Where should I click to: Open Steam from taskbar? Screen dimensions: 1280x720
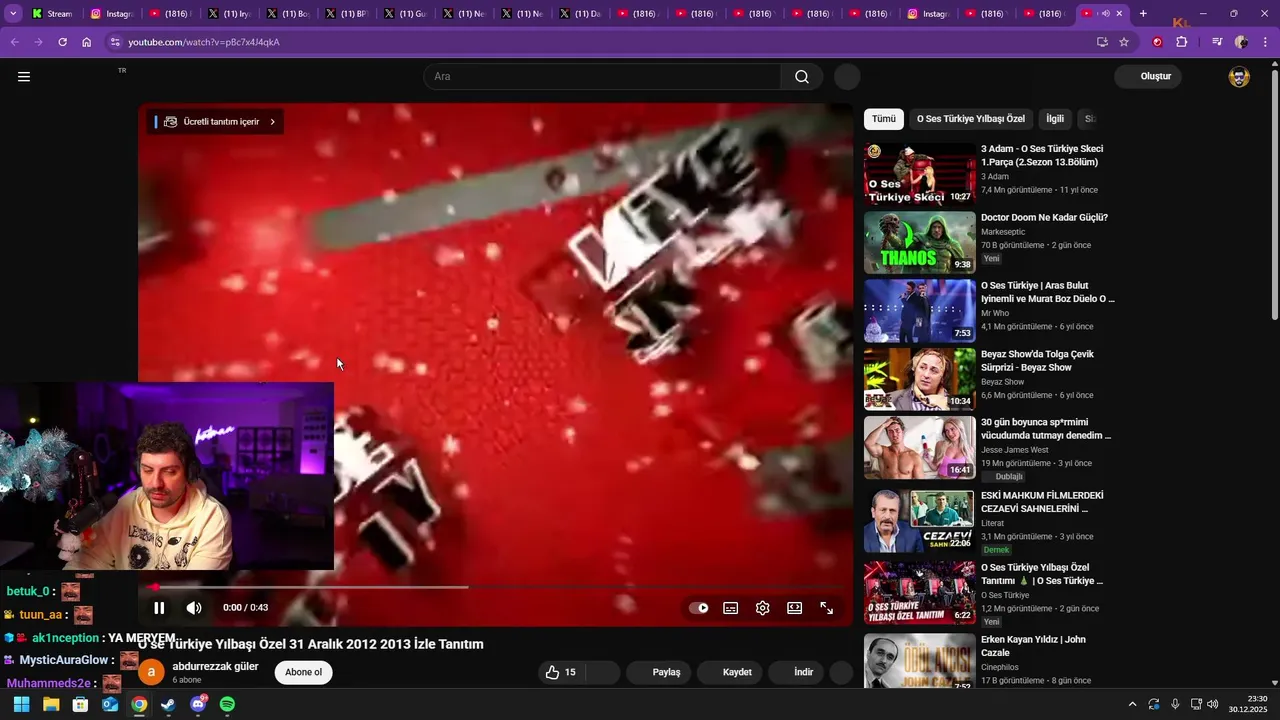(168, 704)
